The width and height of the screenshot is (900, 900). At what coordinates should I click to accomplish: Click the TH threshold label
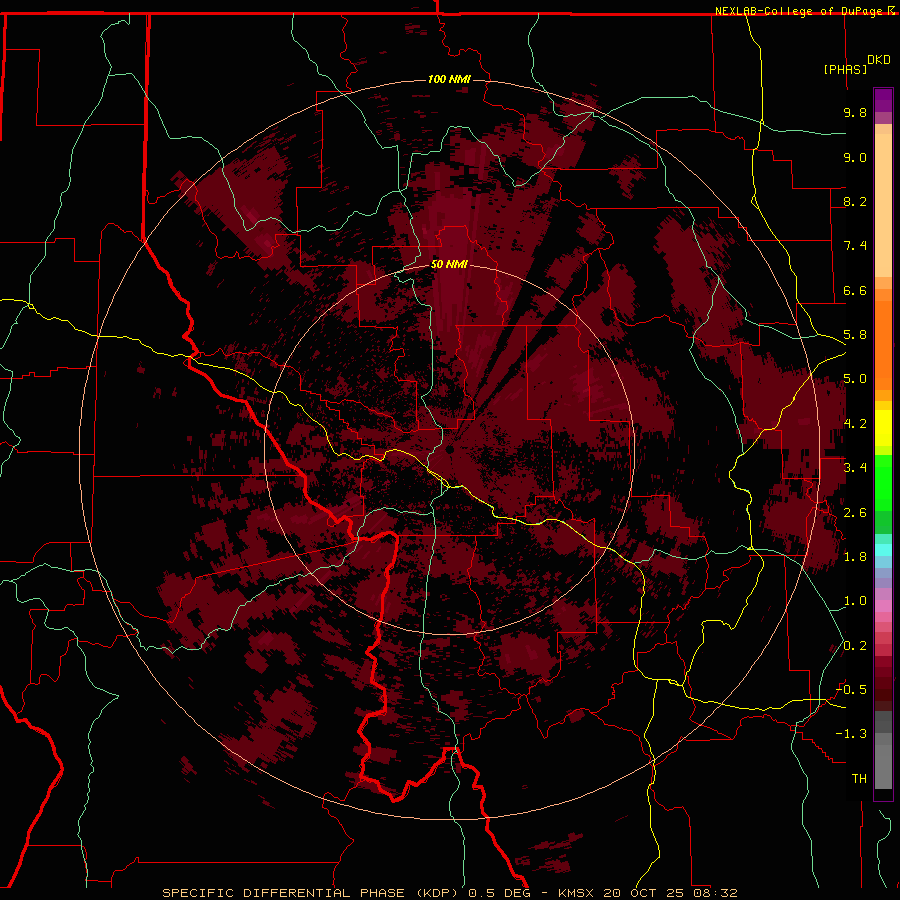tap(859, 779)
